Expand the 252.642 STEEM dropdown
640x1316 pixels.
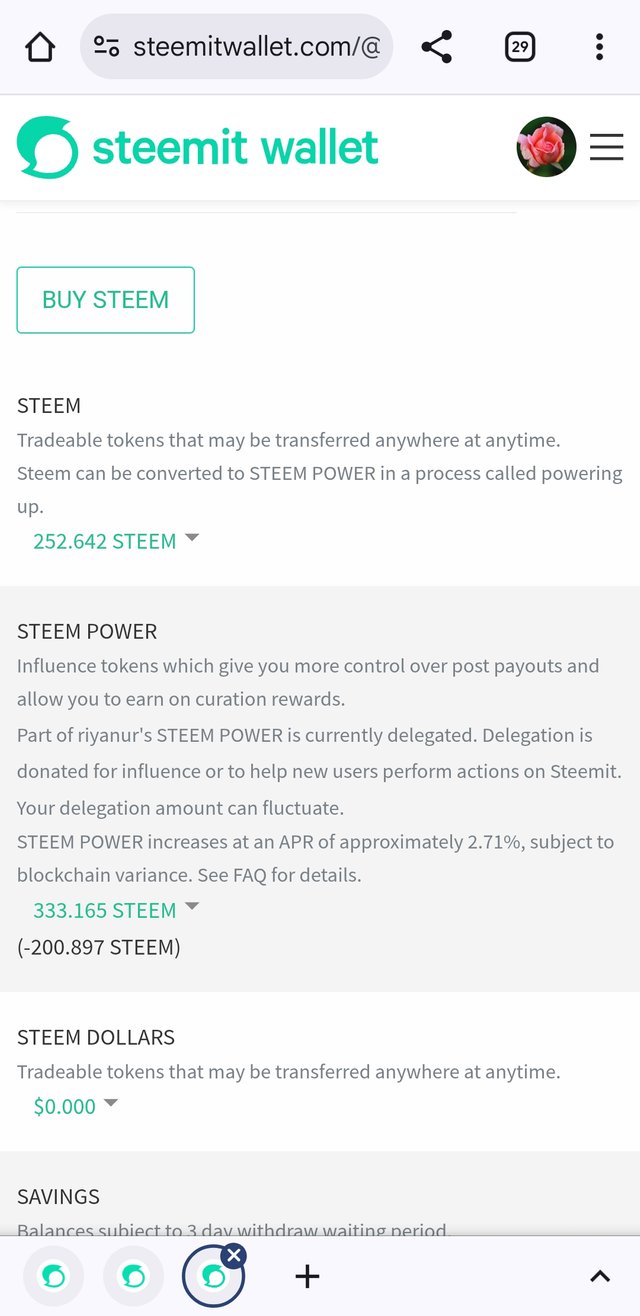tap(116, 541)
